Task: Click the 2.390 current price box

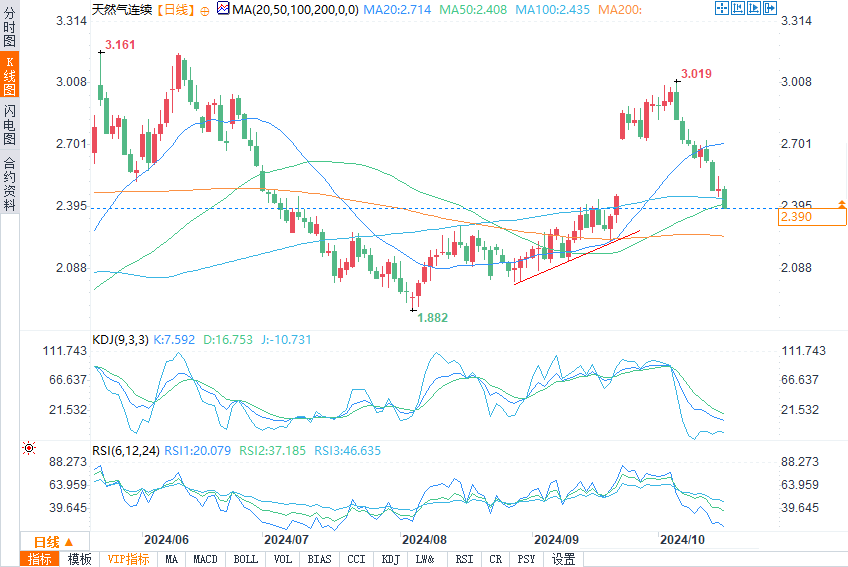Action: (812, 217)
